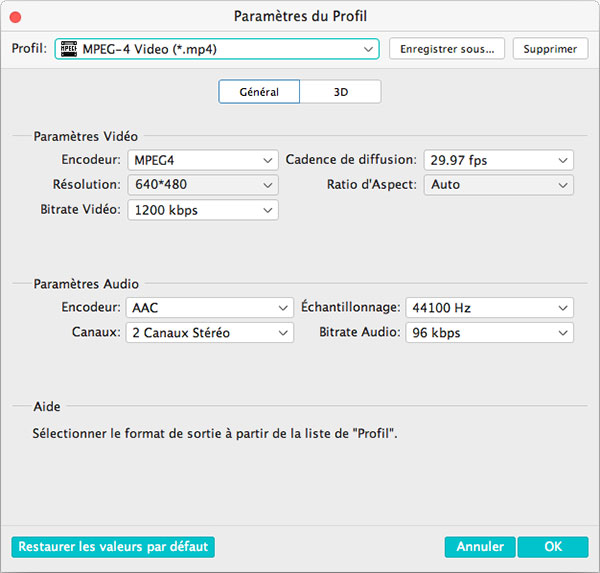Expand the Bitrate Vidéo 1200 kbps dropdown
The height and width of the screenshot is (573, 600).
point(203,210)
